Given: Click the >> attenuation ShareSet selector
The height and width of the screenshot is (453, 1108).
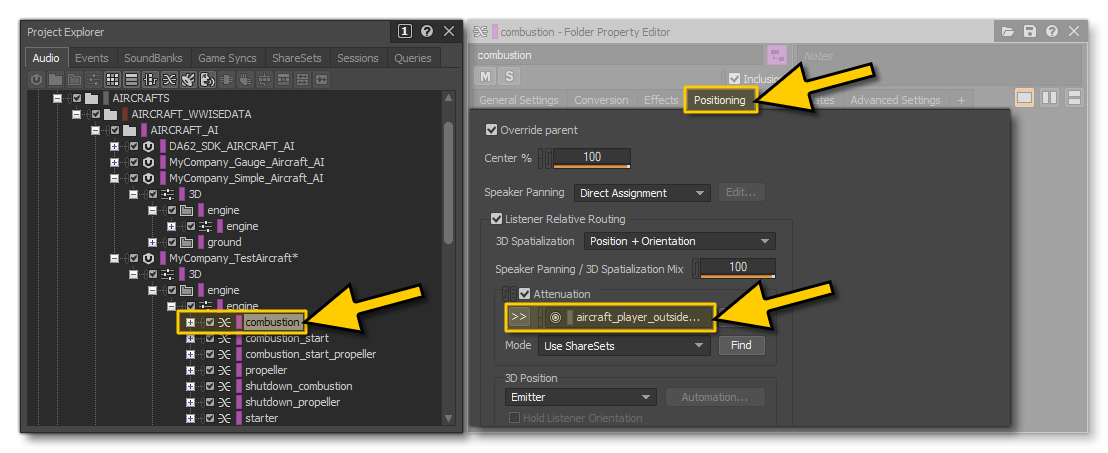Looking at the screenshot, I should click(519, 316).
